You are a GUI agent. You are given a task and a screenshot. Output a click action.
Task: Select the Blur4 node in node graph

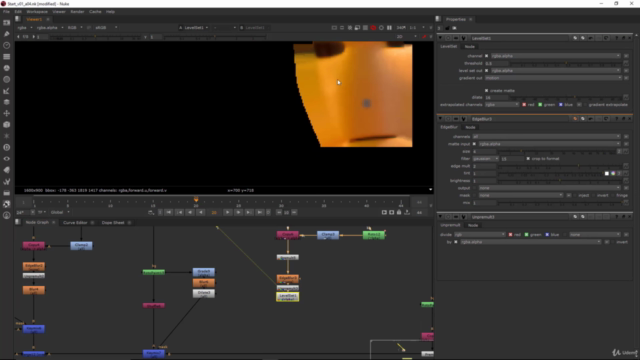[x=33, y=290]
